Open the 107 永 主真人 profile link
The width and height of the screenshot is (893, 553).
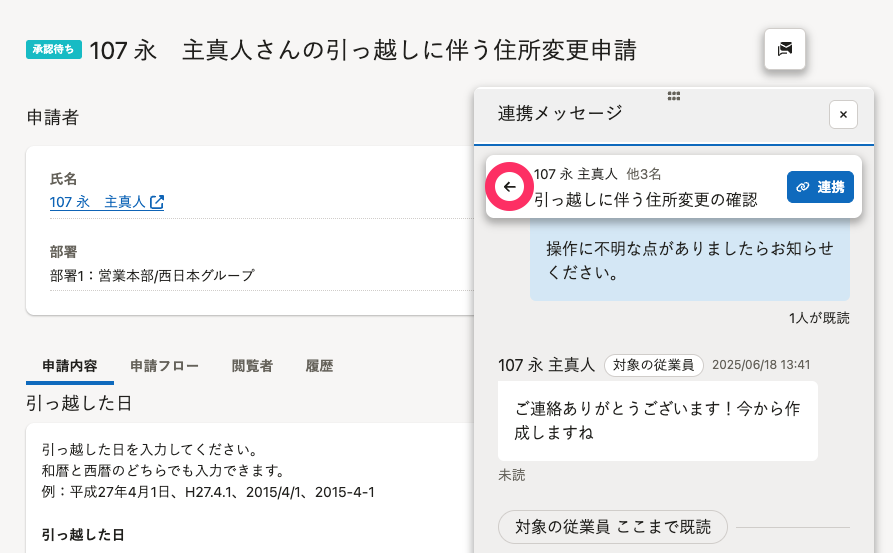[x=98, y=202]
